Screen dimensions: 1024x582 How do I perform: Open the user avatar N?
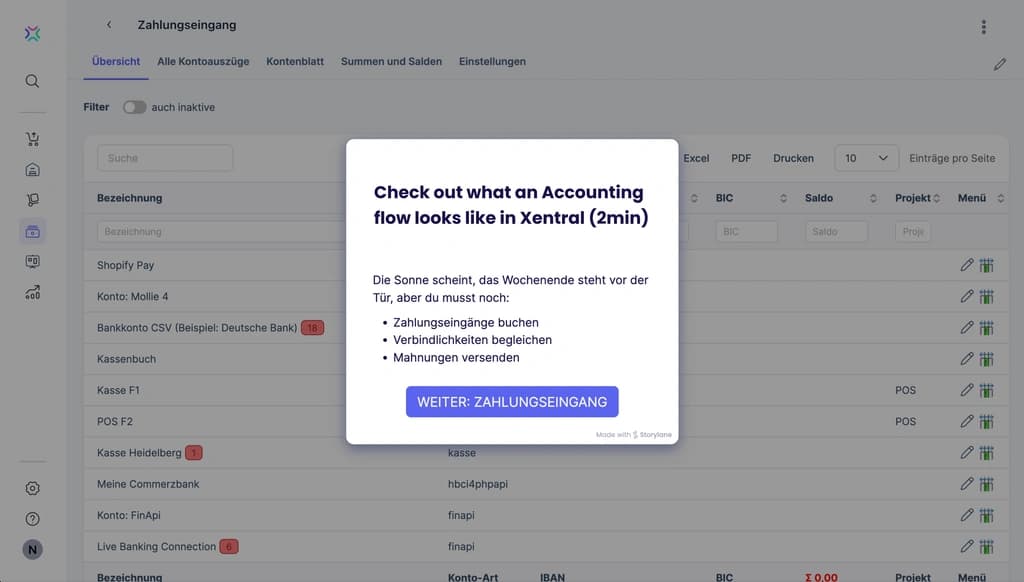coord(32,550)
